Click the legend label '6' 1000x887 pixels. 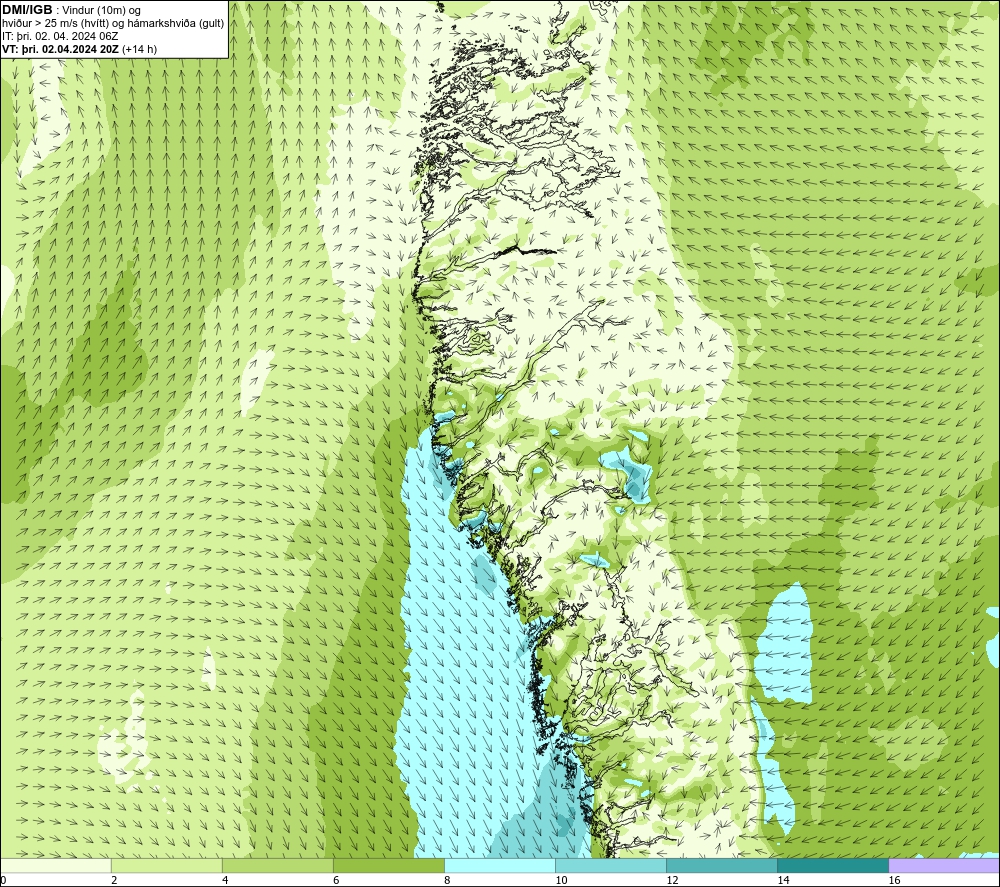(x=336, y=881)
